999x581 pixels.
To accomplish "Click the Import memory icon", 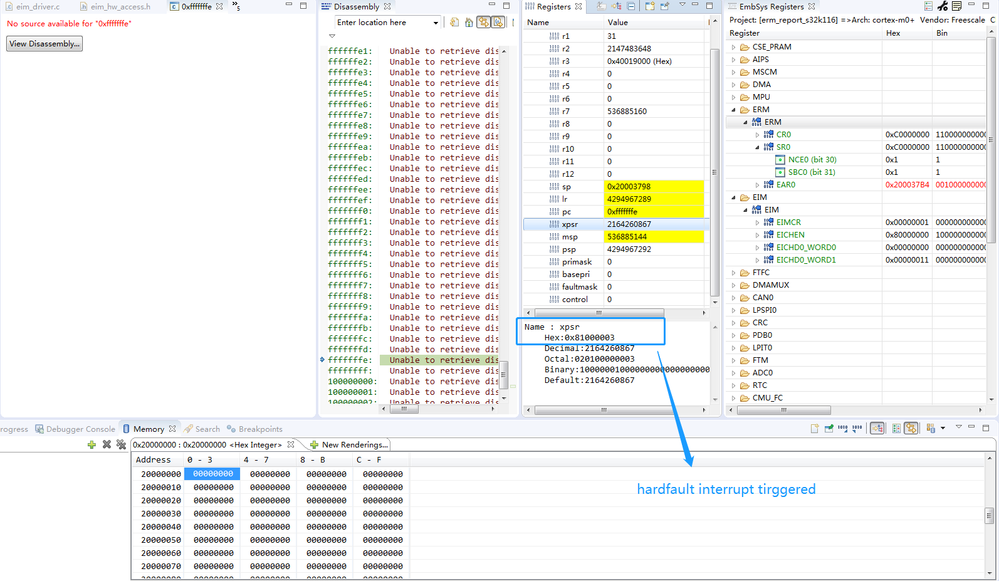I will [843, 429].
